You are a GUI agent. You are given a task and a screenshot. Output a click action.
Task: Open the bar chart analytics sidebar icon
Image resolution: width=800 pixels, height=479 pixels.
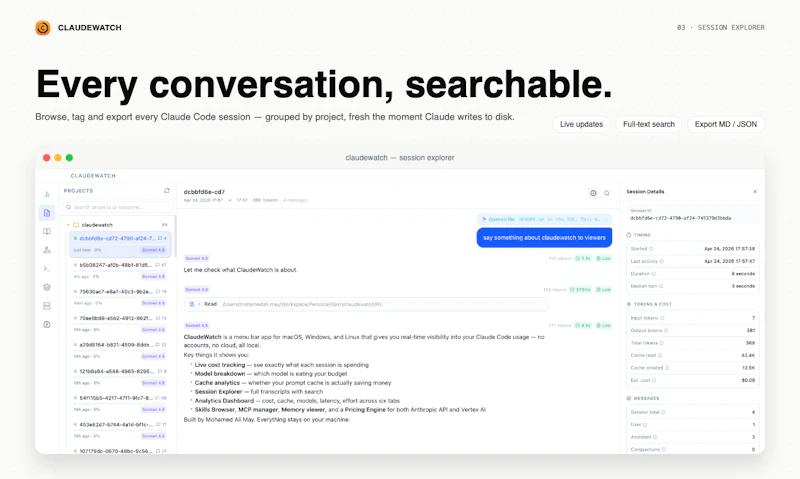(47, 194)
